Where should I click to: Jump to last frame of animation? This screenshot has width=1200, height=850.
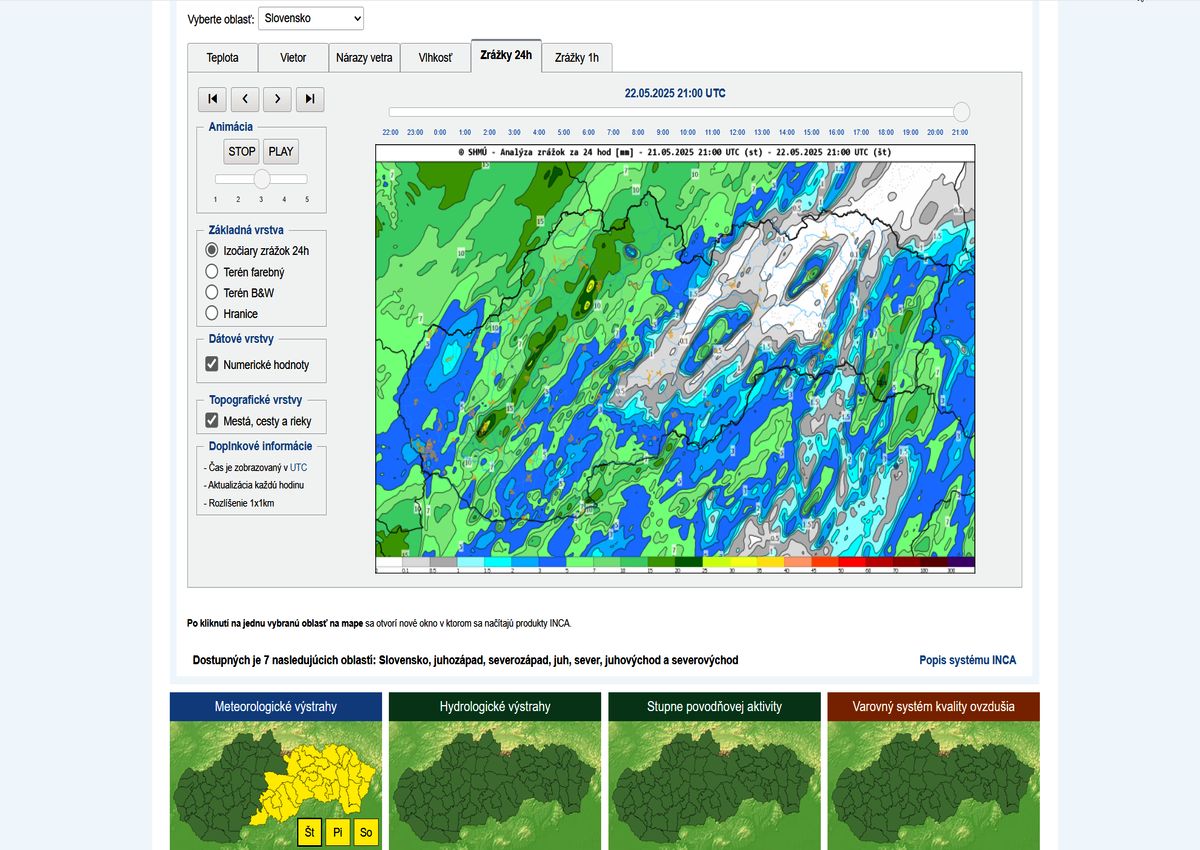point(310,99)
